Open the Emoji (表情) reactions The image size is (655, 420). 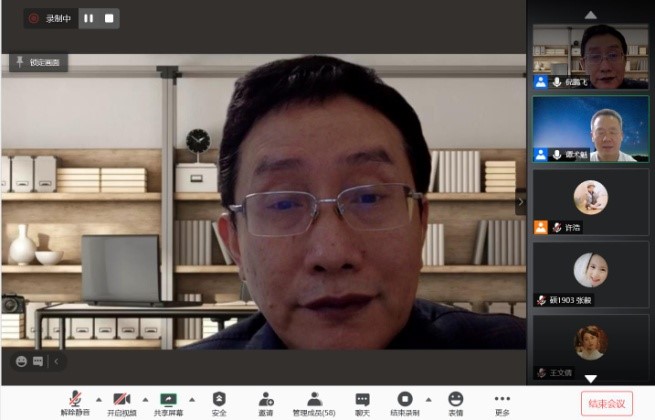coord(456,402)
